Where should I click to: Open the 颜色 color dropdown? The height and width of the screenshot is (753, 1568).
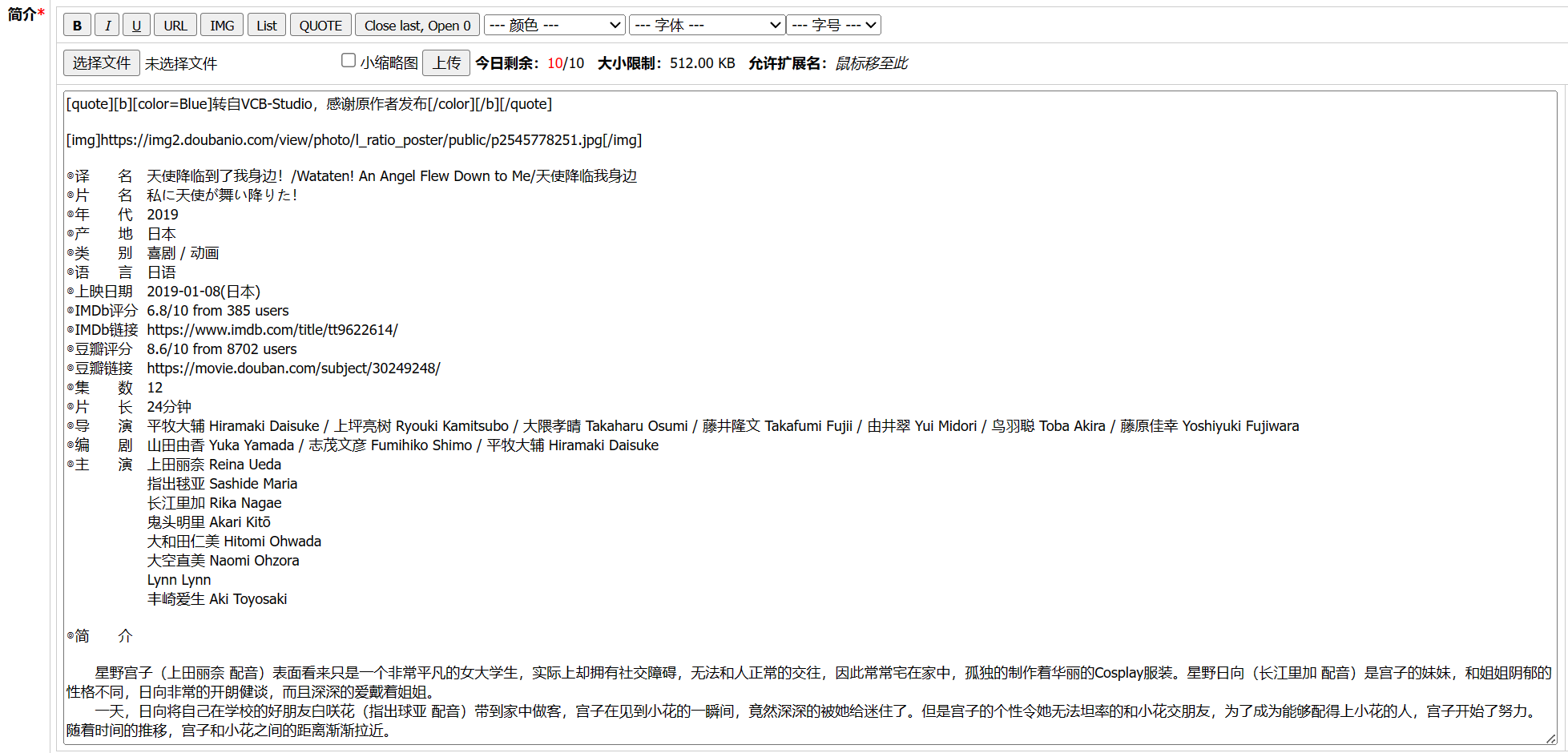(554, 25)
